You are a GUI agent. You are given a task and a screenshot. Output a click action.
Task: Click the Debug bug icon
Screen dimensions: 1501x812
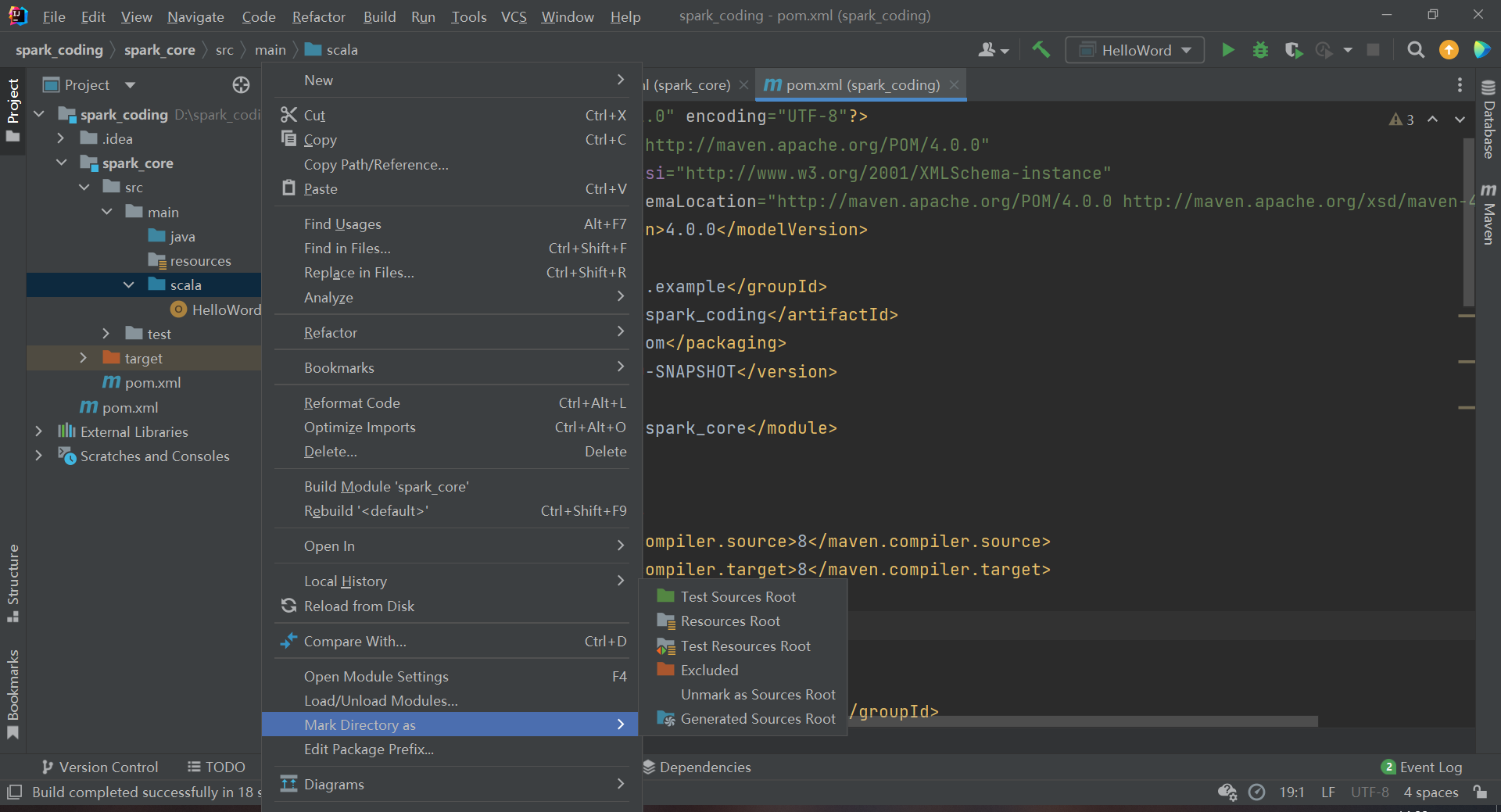(1260, 50)
